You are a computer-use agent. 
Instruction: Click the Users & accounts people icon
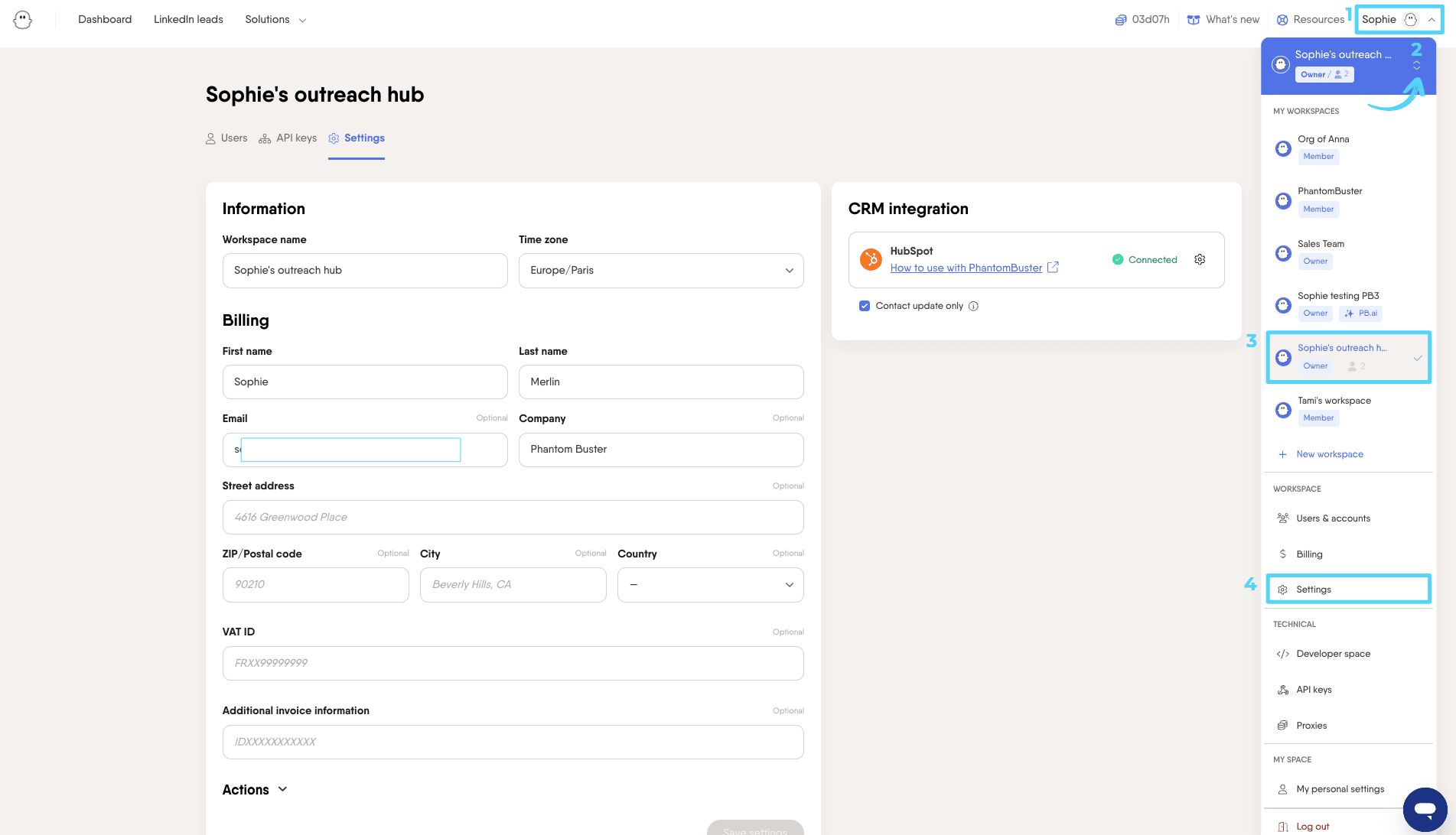[x=1283, y=518]
